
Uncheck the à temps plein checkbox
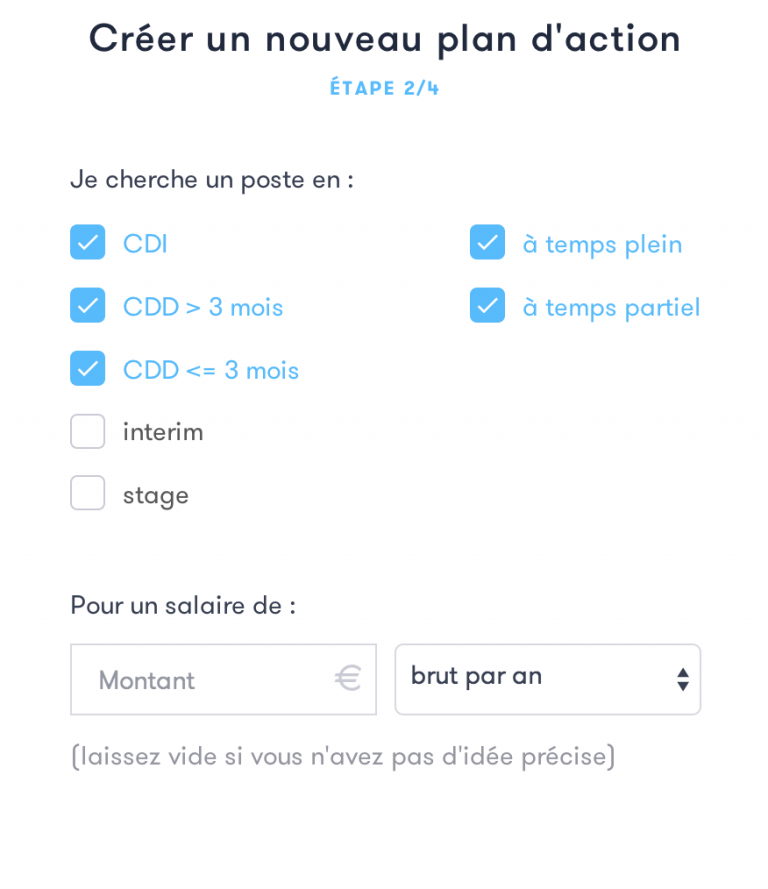tap(487, 243)
